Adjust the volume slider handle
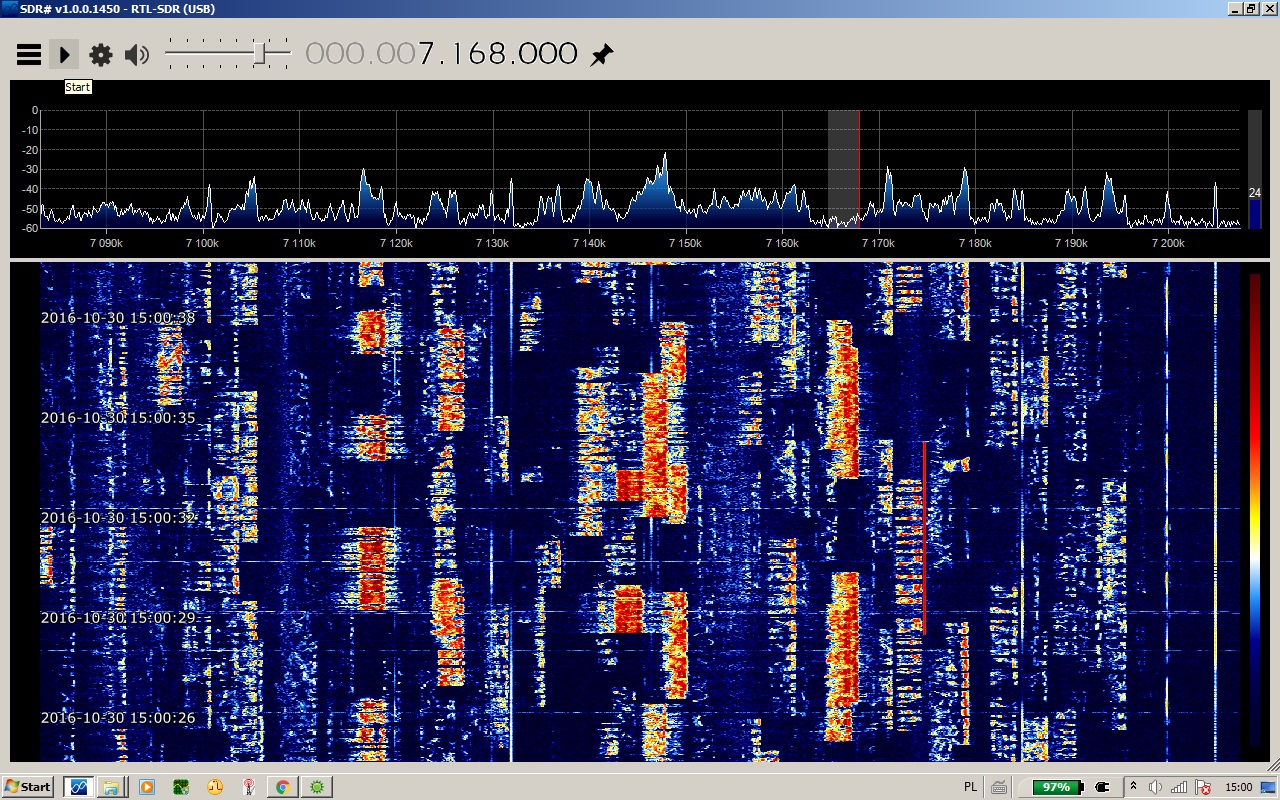1280x800 pixels. 259,54
